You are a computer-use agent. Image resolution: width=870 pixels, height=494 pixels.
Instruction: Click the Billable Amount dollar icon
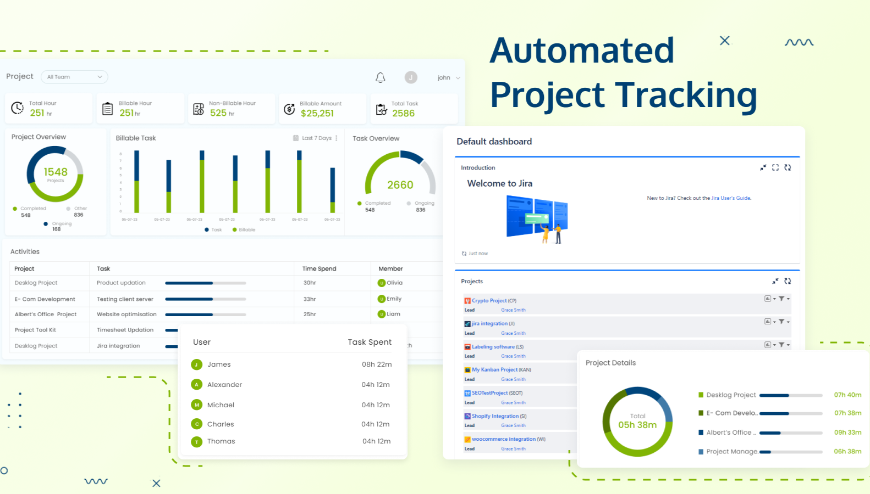pos(289,109)
